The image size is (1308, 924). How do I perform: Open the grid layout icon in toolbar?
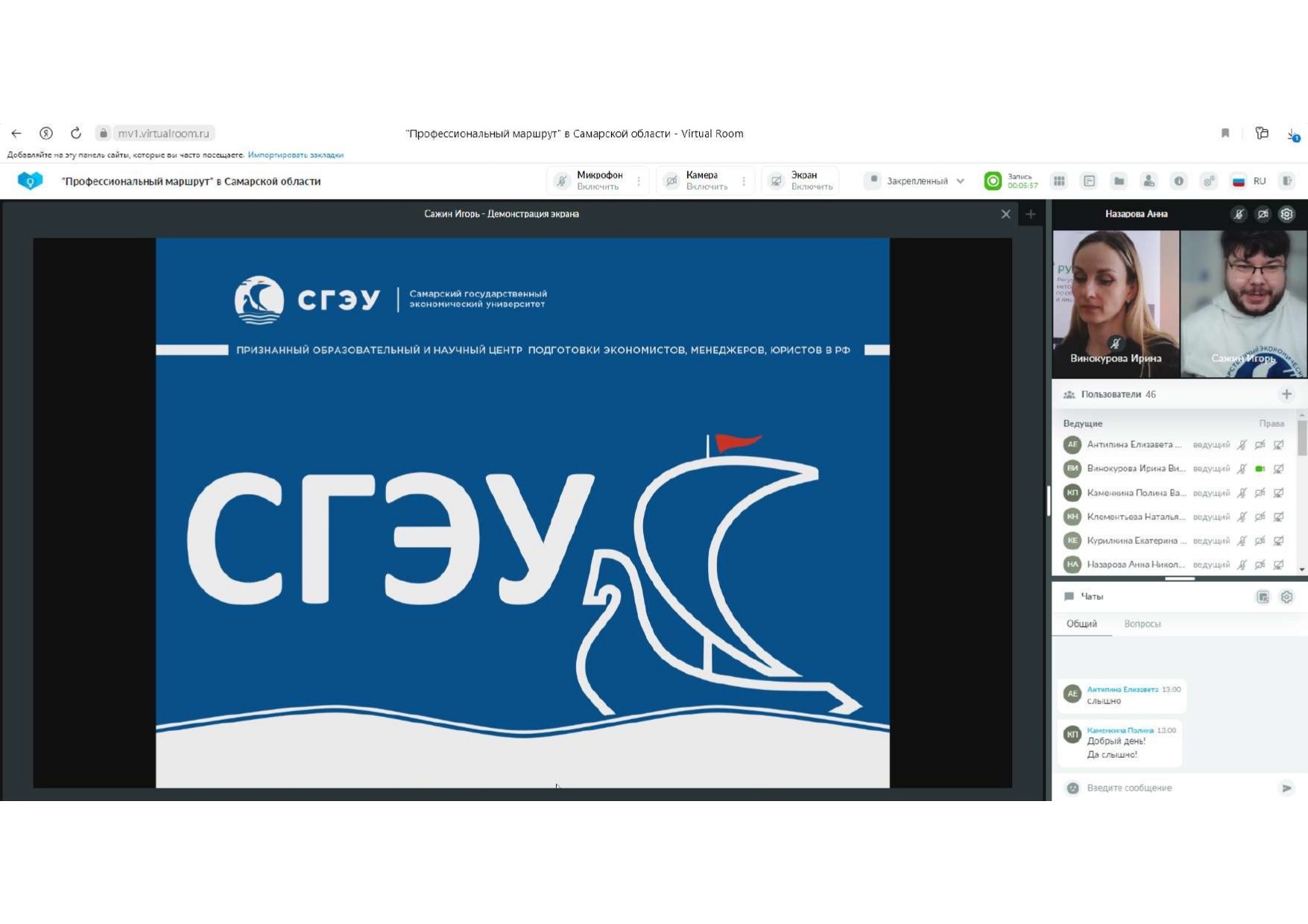coord(1059,181)
